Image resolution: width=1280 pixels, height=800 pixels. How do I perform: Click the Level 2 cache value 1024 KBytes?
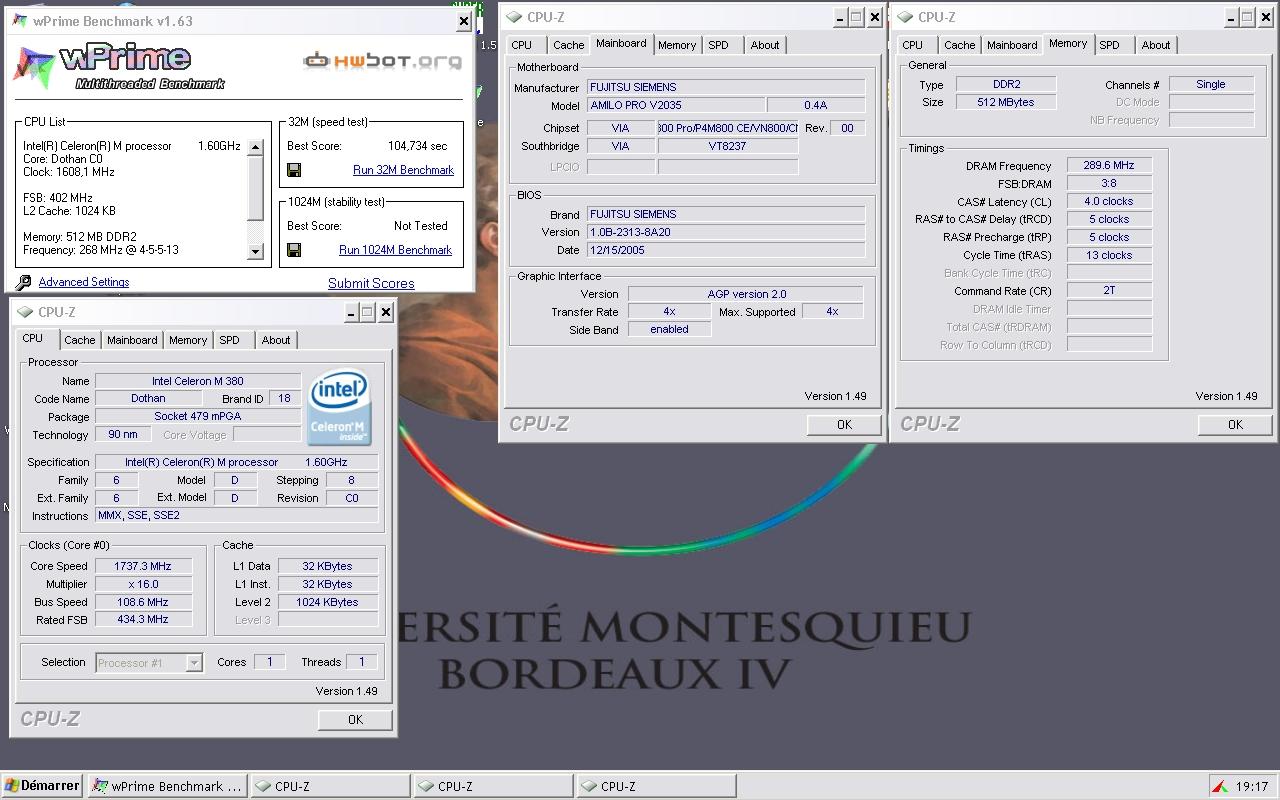pyautogui.click(x=328, y=602)
